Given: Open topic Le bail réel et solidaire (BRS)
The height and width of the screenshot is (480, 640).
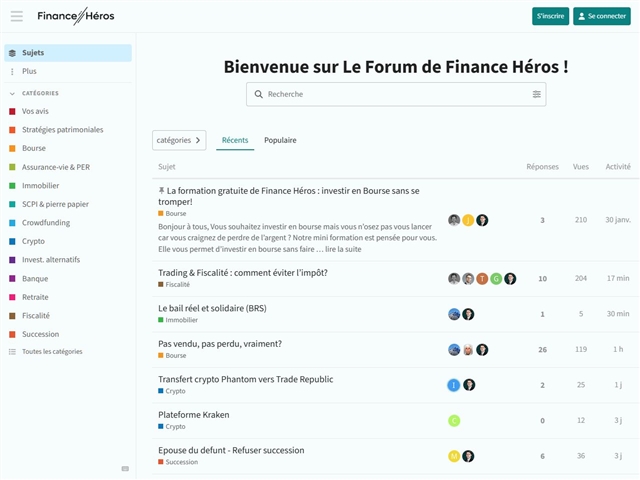Looking at the screenshot, I should click(212, 308).
